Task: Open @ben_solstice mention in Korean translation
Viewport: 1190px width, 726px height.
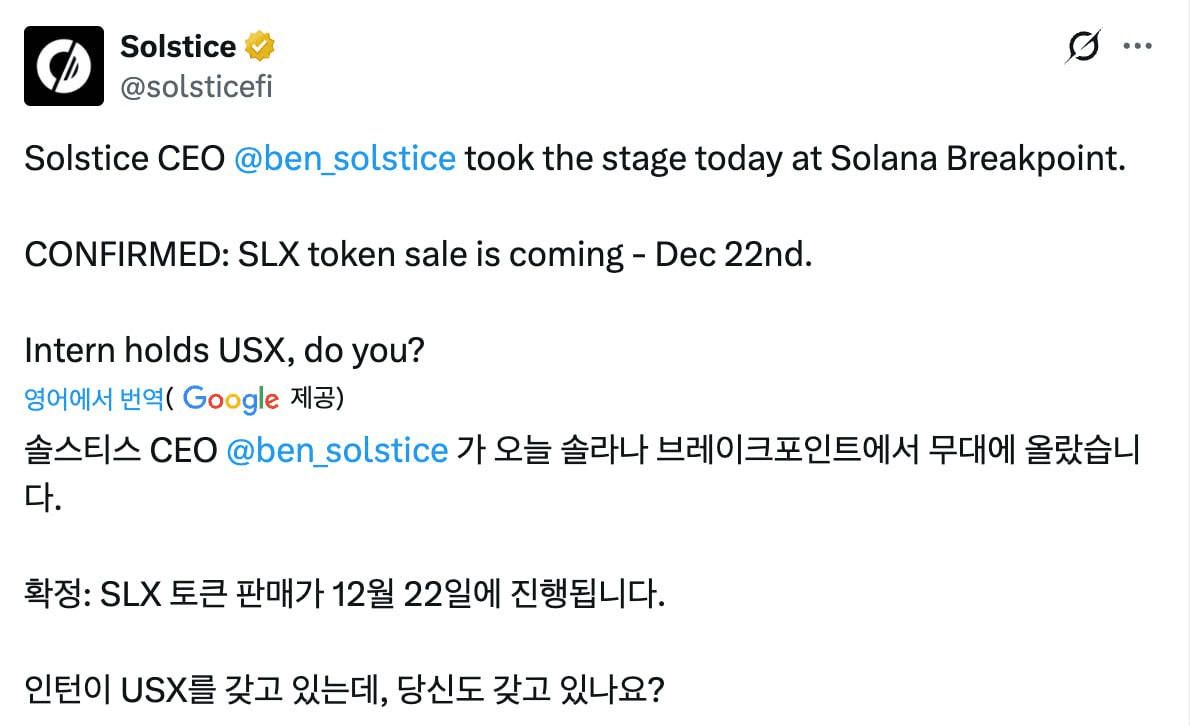Action: [337, 451]
